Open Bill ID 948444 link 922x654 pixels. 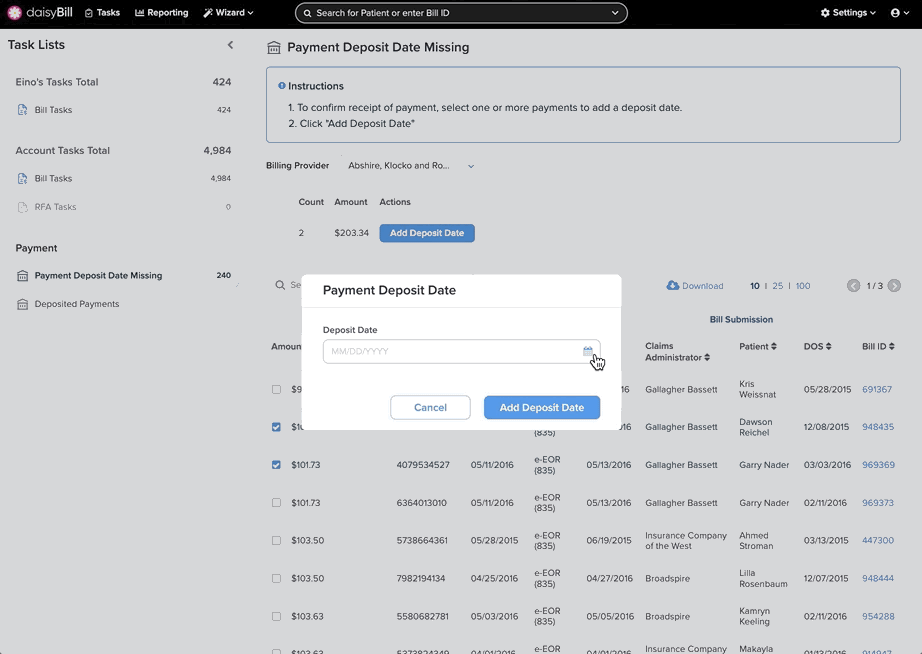pyautogui.click(x=878, y=579)
